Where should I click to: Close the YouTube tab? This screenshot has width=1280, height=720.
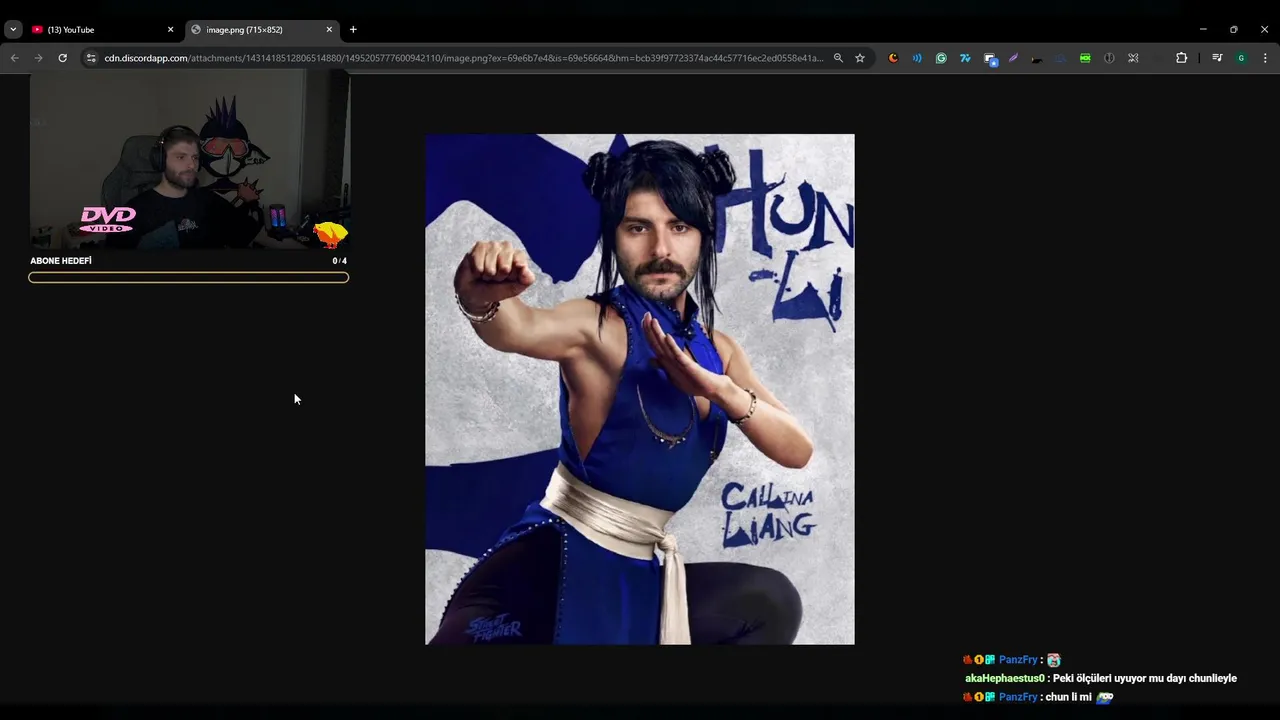pos(170,30)
